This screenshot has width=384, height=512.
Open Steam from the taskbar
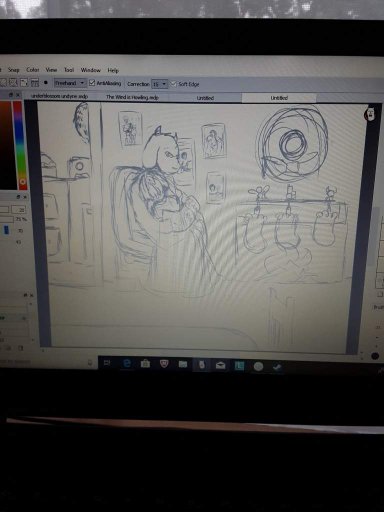277,367
